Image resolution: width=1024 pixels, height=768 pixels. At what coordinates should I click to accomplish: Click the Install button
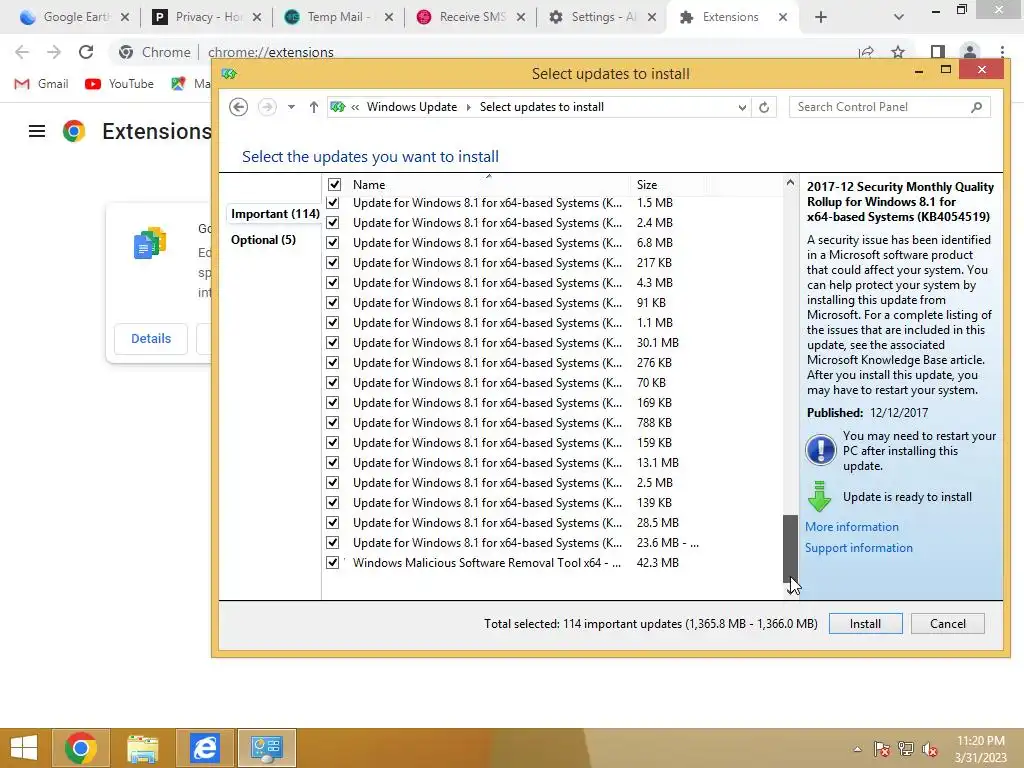tap(865, 624)
